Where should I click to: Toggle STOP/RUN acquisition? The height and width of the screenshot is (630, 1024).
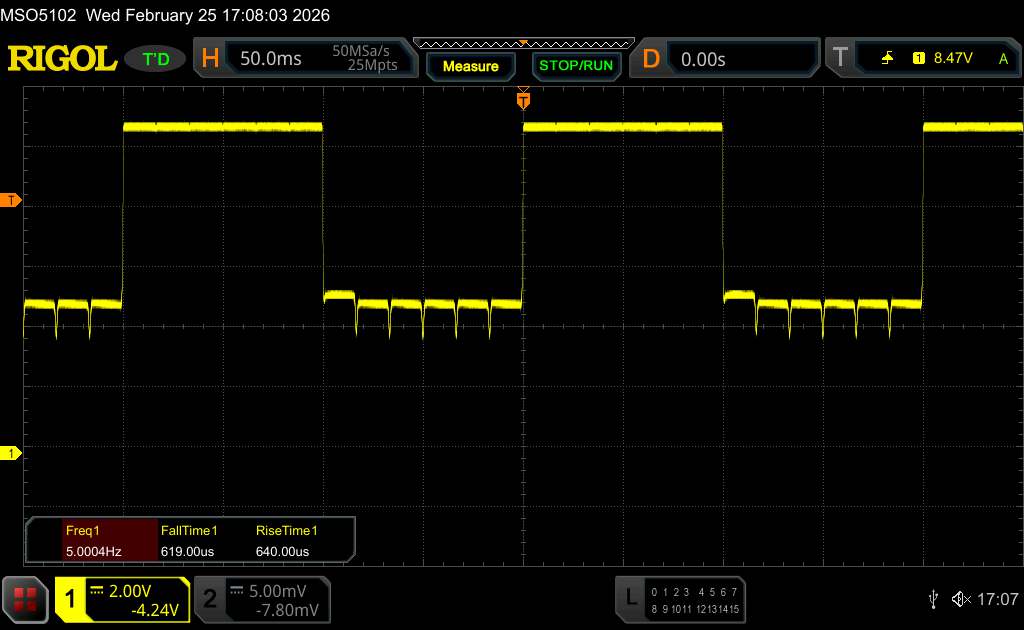tap(574, 66)
